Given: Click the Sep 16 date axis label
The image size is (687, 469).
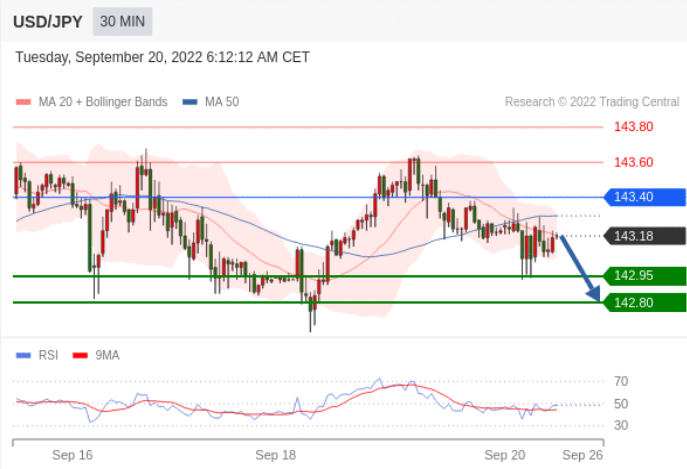Looking at the screenshot, I should [x=72, y=455].
